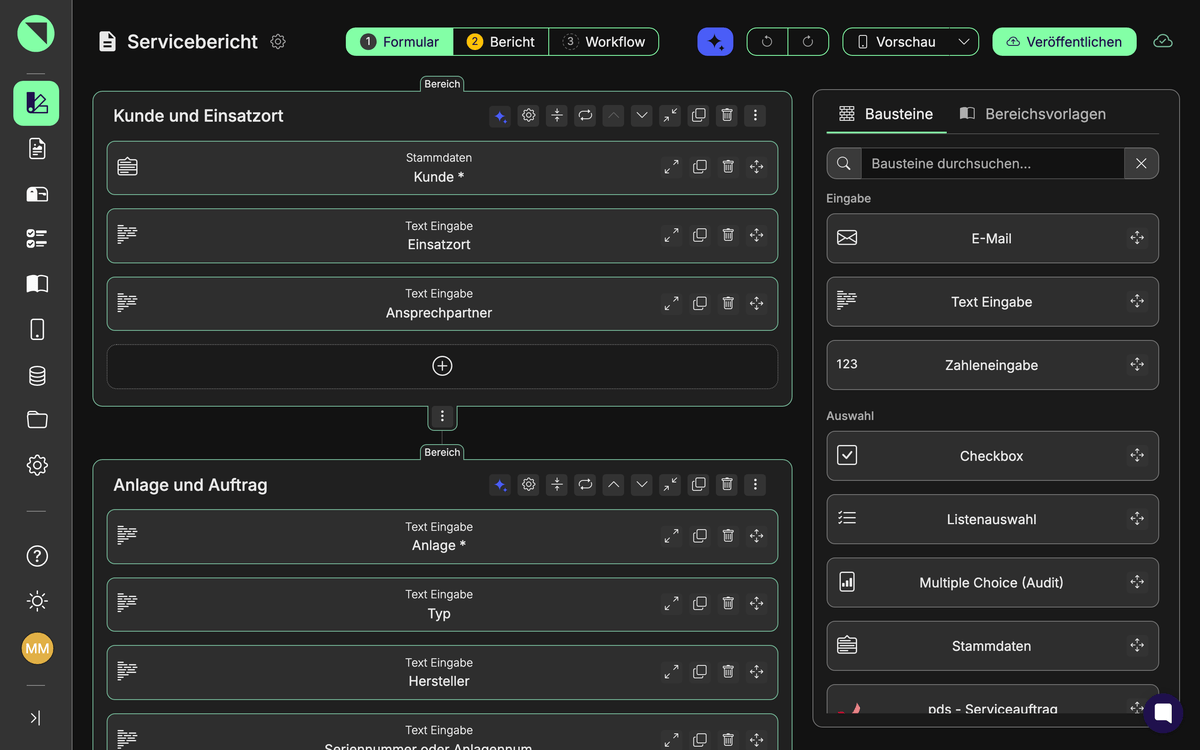The image size is (1200, 750).
Task: Click the cloud sync status icon
Action: (1163, 41)
